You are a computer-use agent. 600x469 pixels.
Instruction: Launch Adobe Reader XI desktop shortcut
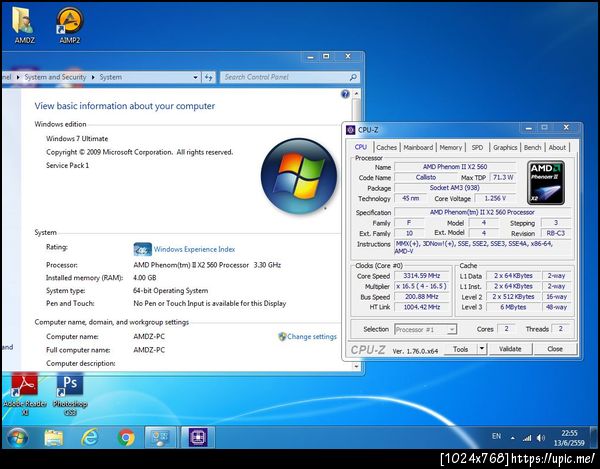25,394
